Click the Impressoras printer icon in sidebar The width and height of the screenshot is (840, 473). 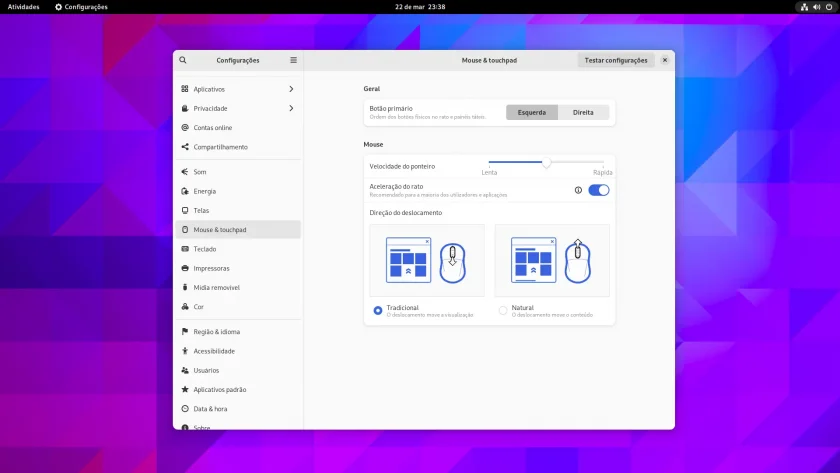pyautogui.click(x=185, y=268)
